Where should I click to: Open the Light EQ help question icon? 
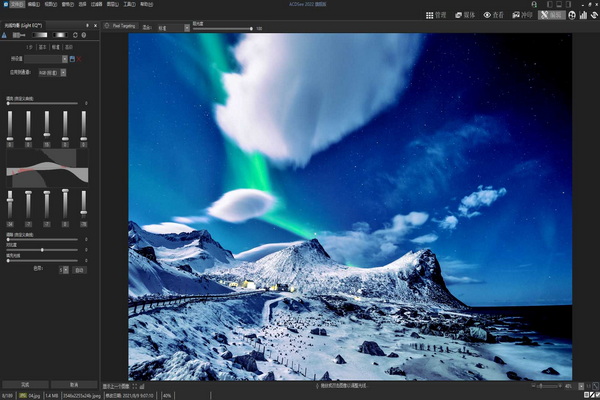[84, 35]
